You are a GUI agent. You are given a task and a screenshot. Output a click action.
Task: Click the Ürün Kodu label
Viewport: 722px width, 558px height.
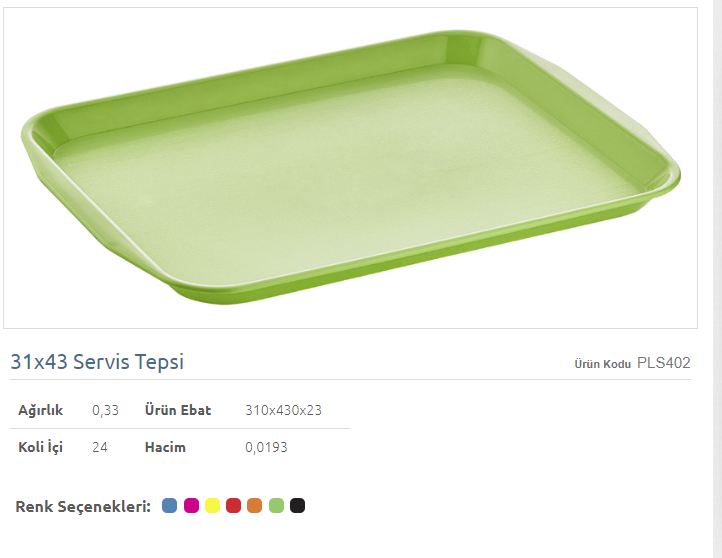pos(602,364)
